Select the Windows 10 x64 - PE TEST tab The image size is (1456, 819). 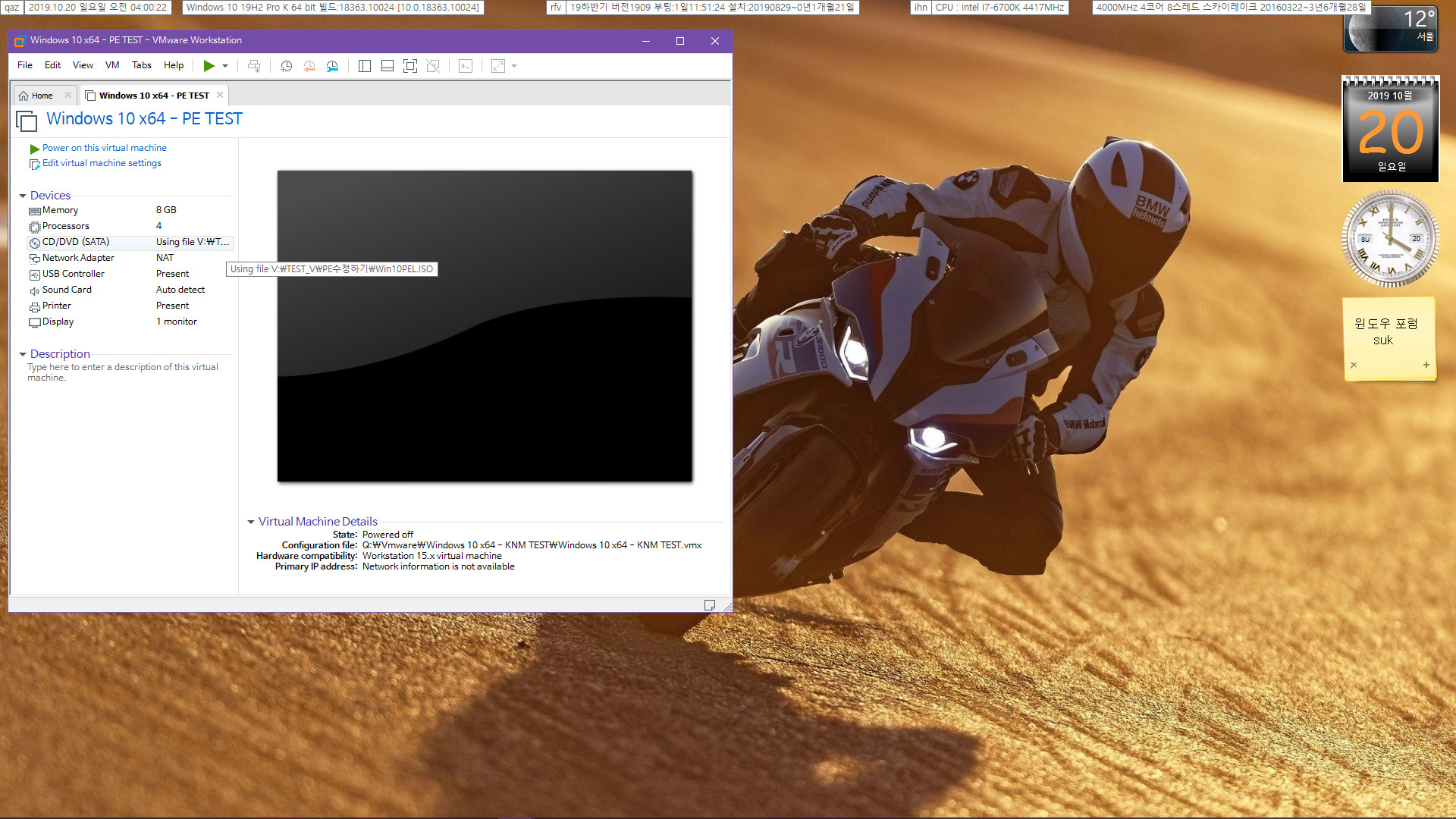(x=154, y=96)
